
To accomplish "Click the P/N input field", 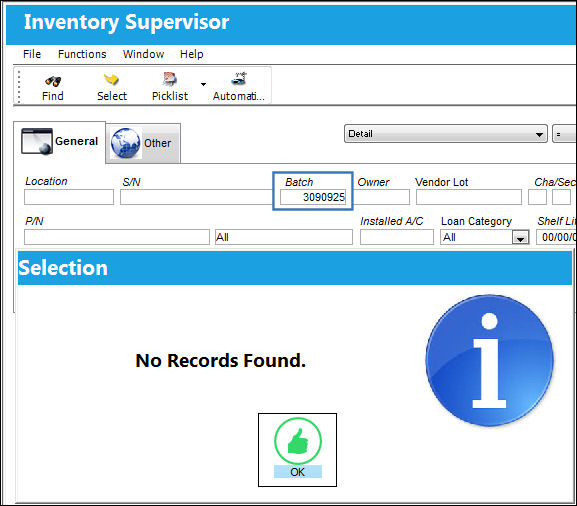I will pyautogui.click(x=117, y=237).
